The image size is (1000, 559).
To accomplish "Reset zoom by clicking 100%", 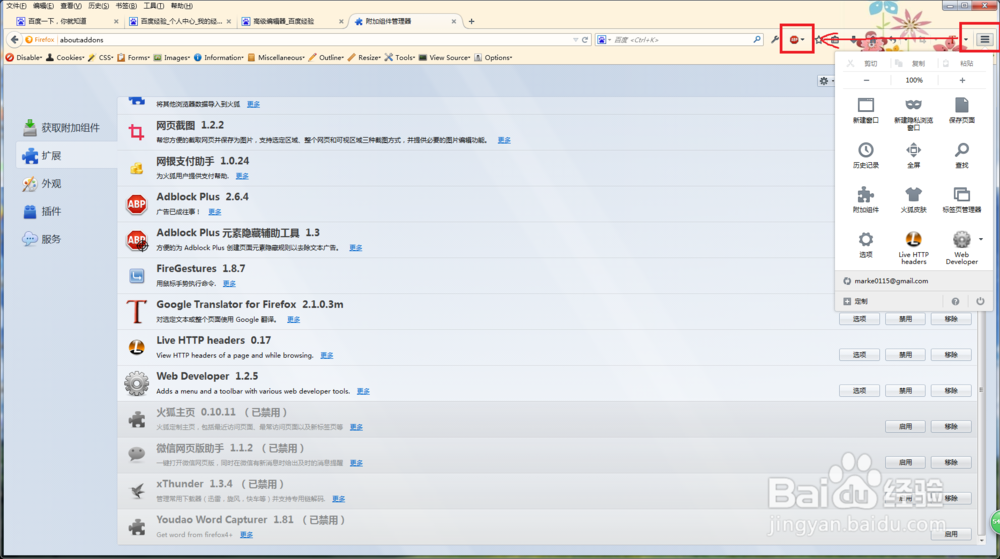I will coord(914,80).
